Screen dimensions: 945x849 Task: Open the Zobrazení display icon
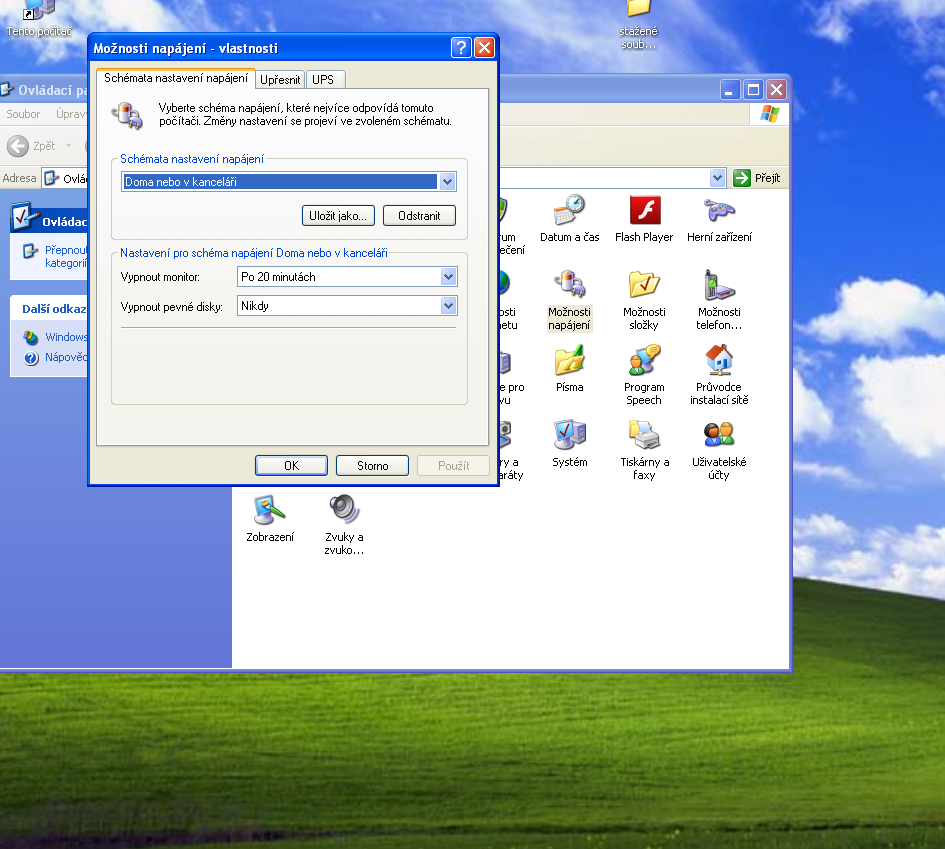270,512
